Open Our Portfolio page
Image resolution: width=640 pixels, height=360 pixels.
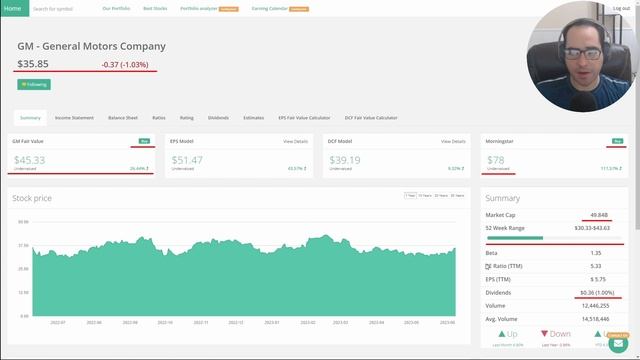tap(116, 9)
